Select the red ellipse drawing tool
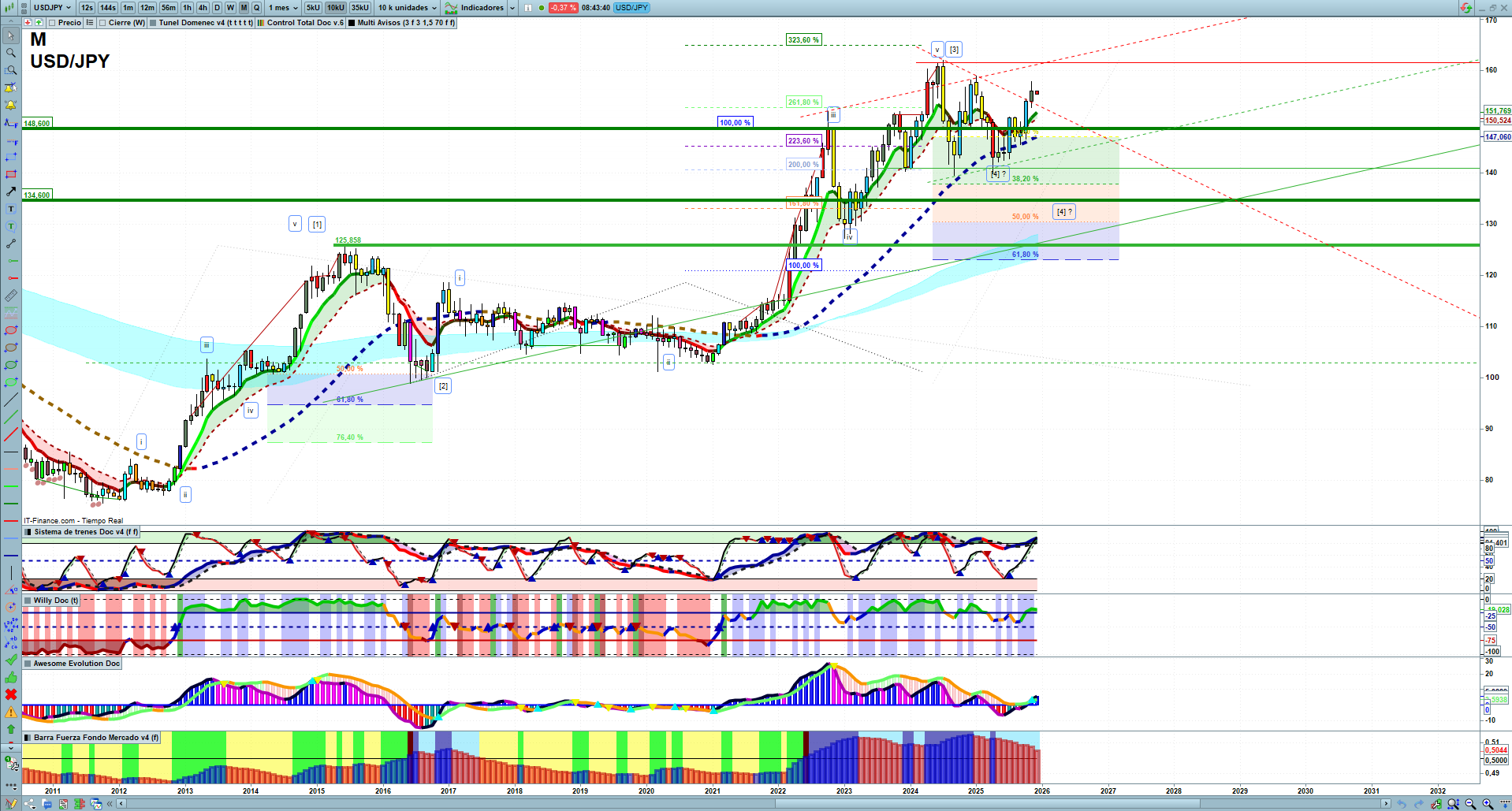Image resolution: width=1512 pixels, height=811 pixels. (11, 330)
